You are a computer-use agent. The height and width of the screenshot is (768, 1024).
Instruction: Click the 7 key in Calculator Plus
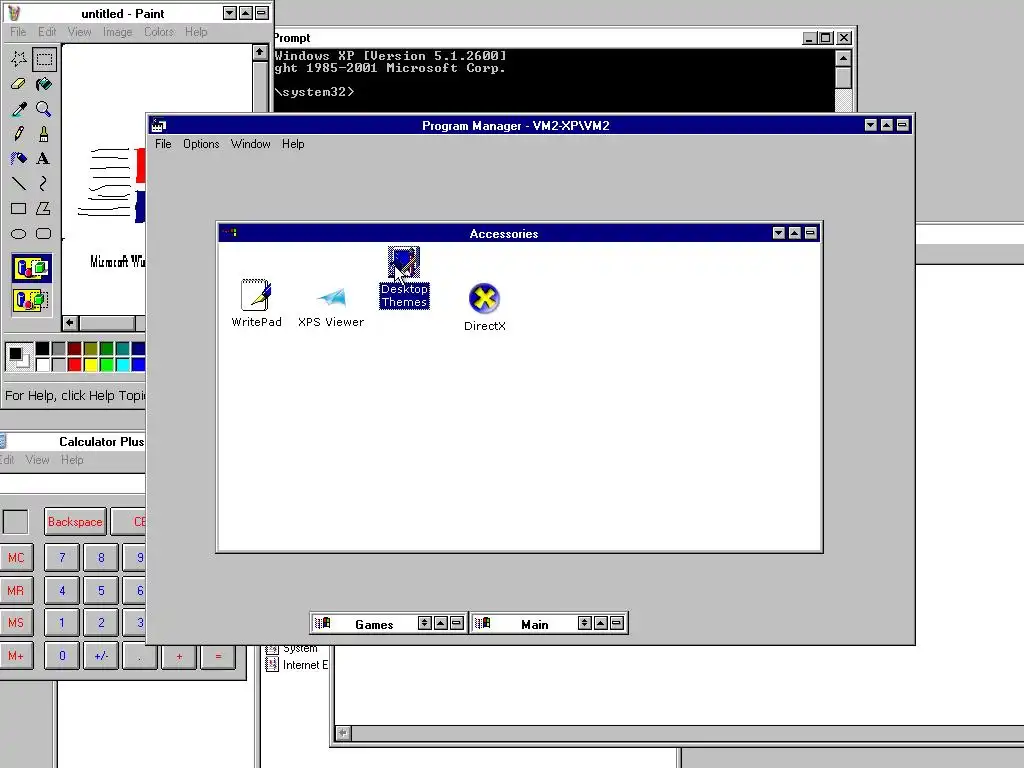tap(62, 558)
